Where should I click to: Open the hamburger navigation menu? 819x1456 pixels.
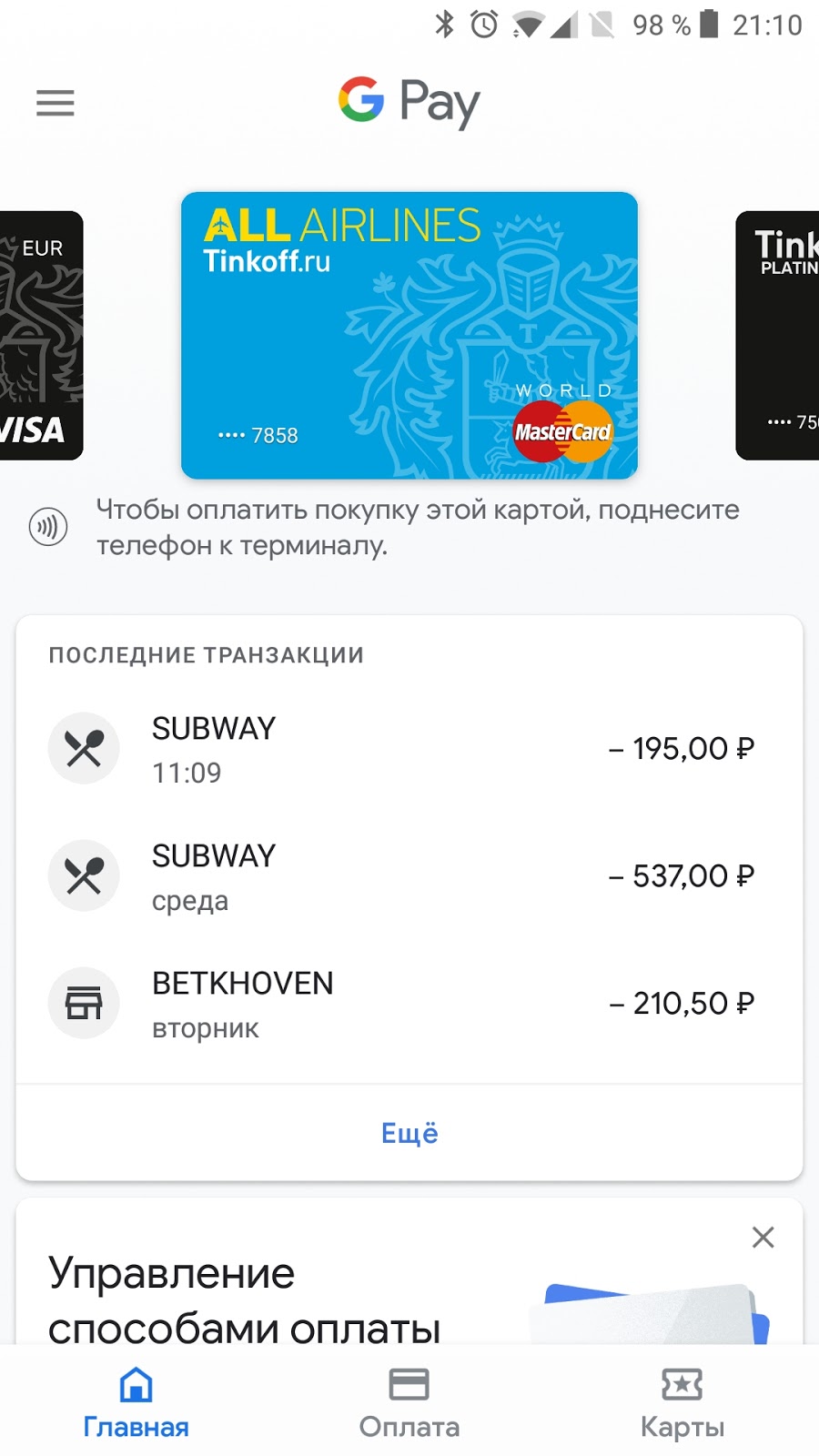pos(55,103)
